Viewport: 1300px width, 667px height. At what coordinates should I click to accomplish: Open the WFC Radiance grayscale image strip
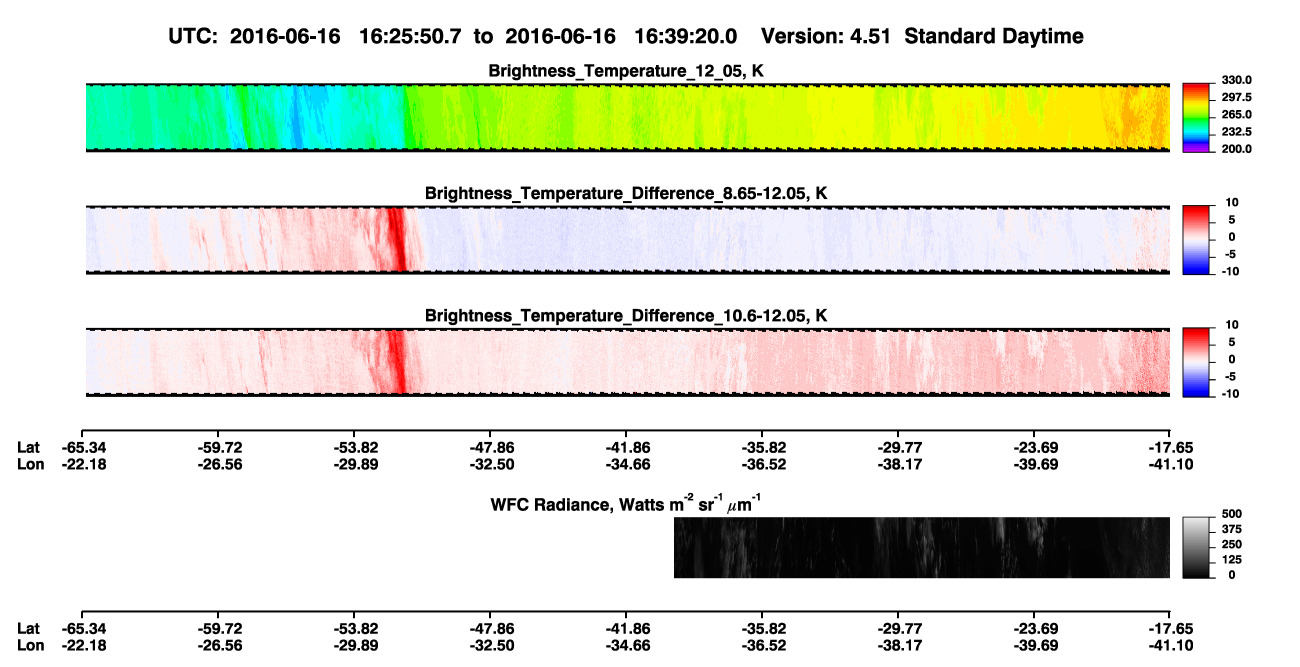tap(922, 547)
